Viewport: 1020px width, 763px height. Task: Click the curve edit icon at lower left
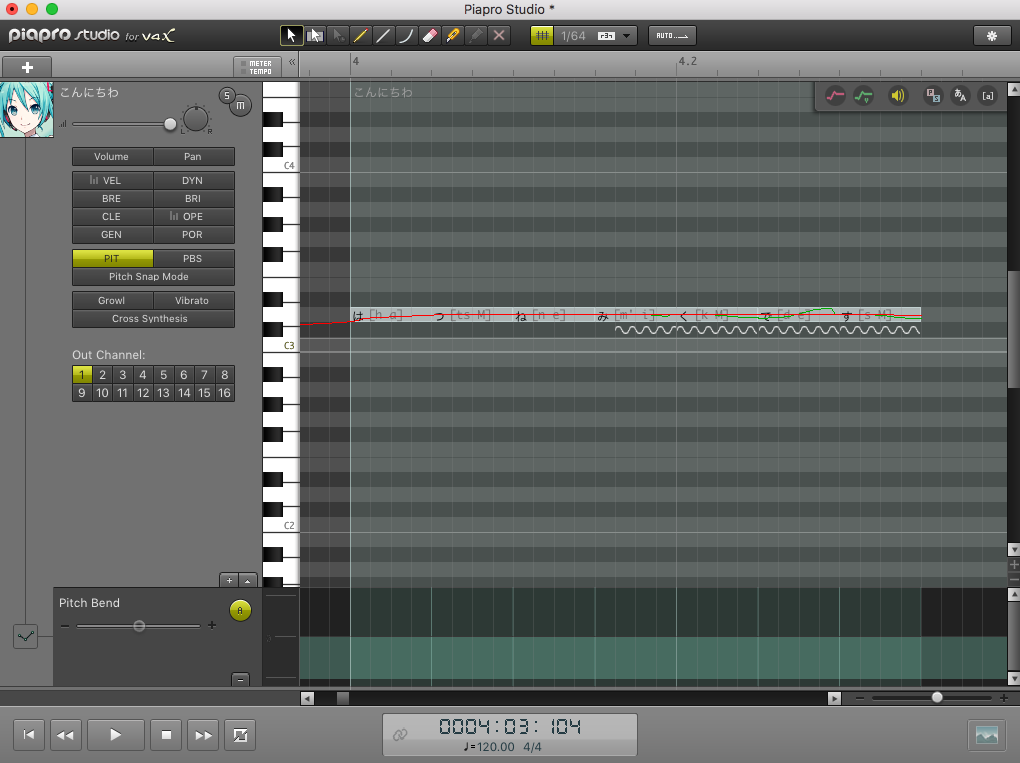(x=25, y=636)
